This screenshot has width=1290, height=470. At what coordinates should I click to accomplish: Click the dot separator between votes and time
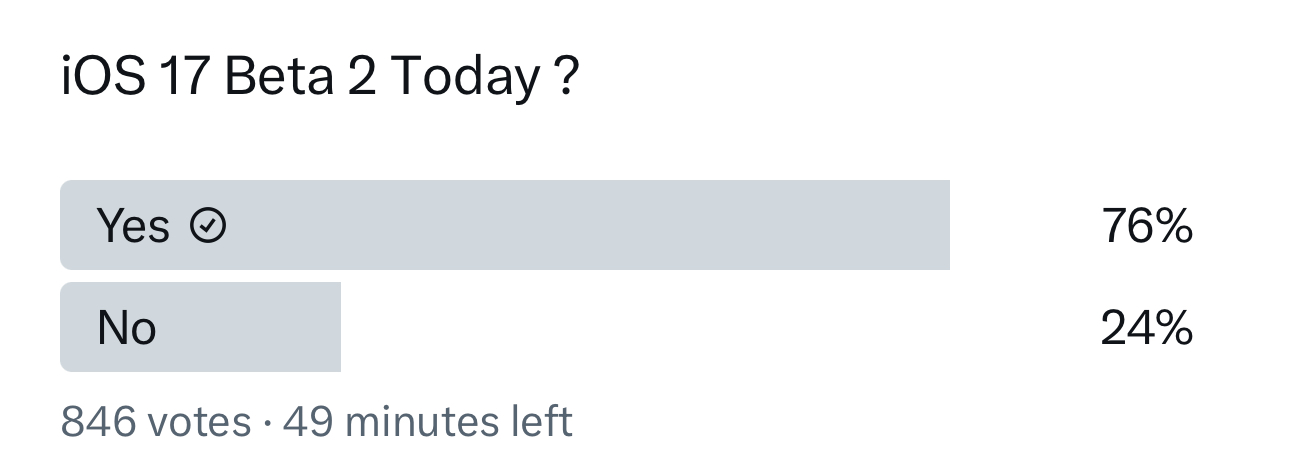(267, 422)
